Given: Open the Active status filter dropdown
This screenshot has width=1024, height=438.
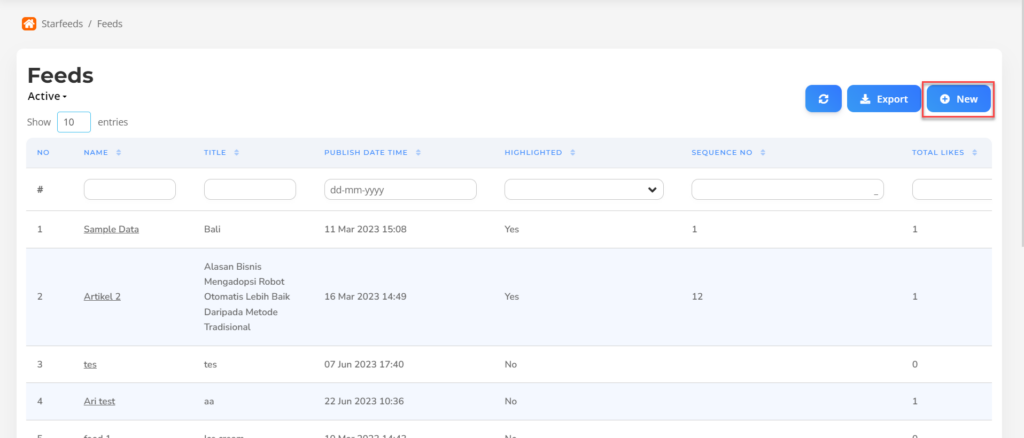Looking at the screenshot, I should [47, 97].
